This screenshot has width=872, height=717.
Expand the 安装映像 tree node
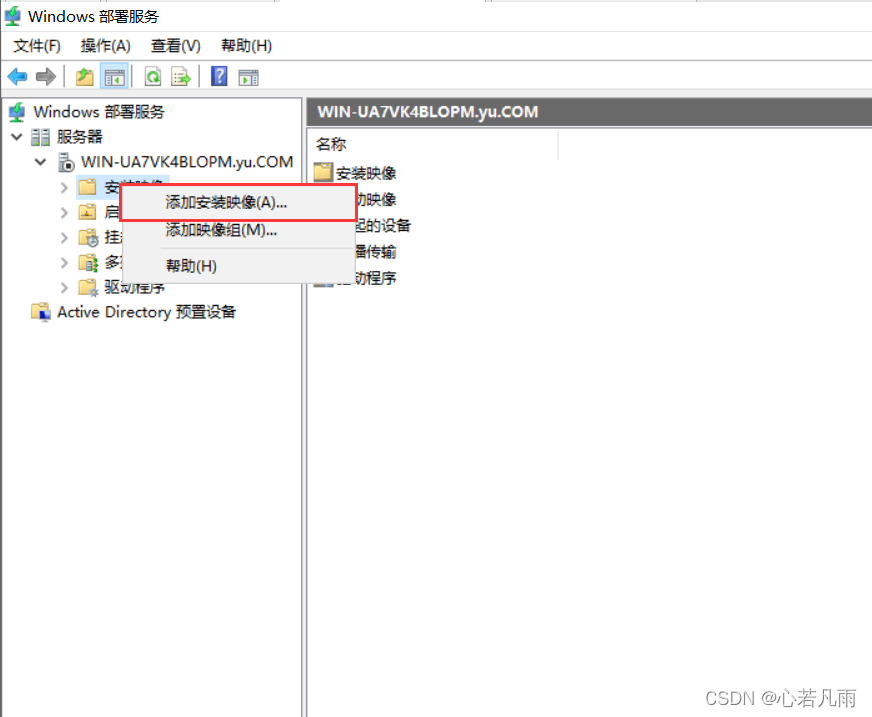(x=64, y=187)
